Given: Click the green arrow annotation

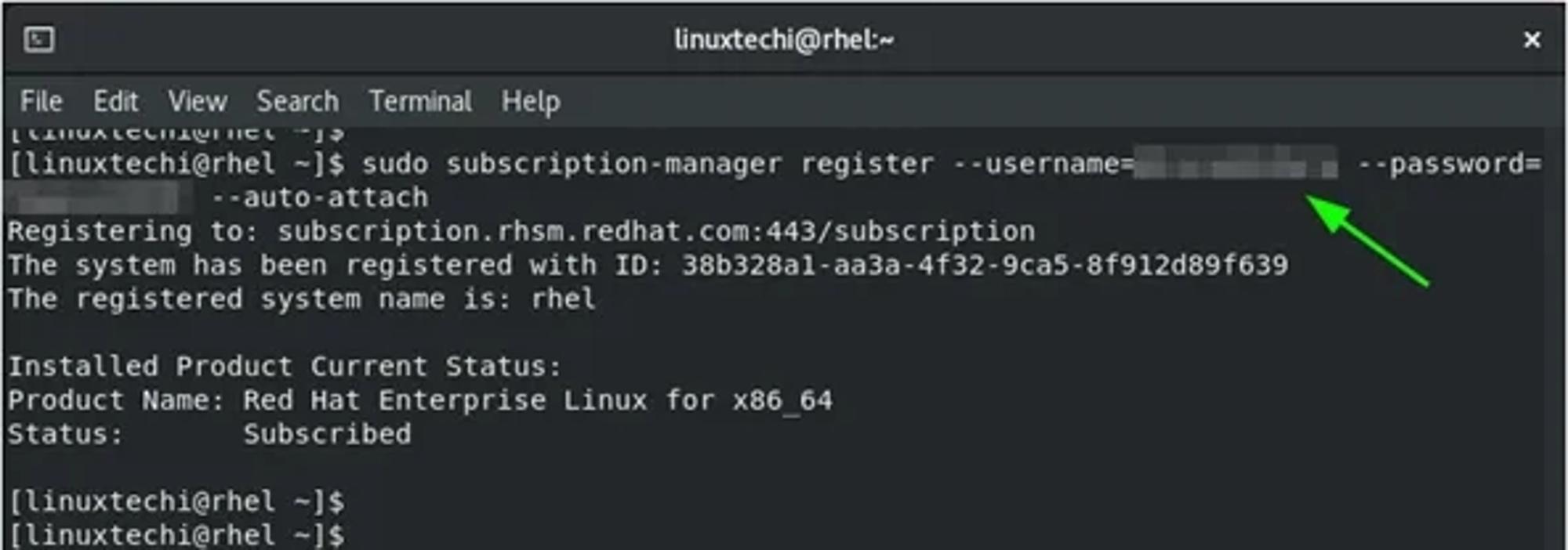Looking at the screenshot, I should click(1368, 241).
